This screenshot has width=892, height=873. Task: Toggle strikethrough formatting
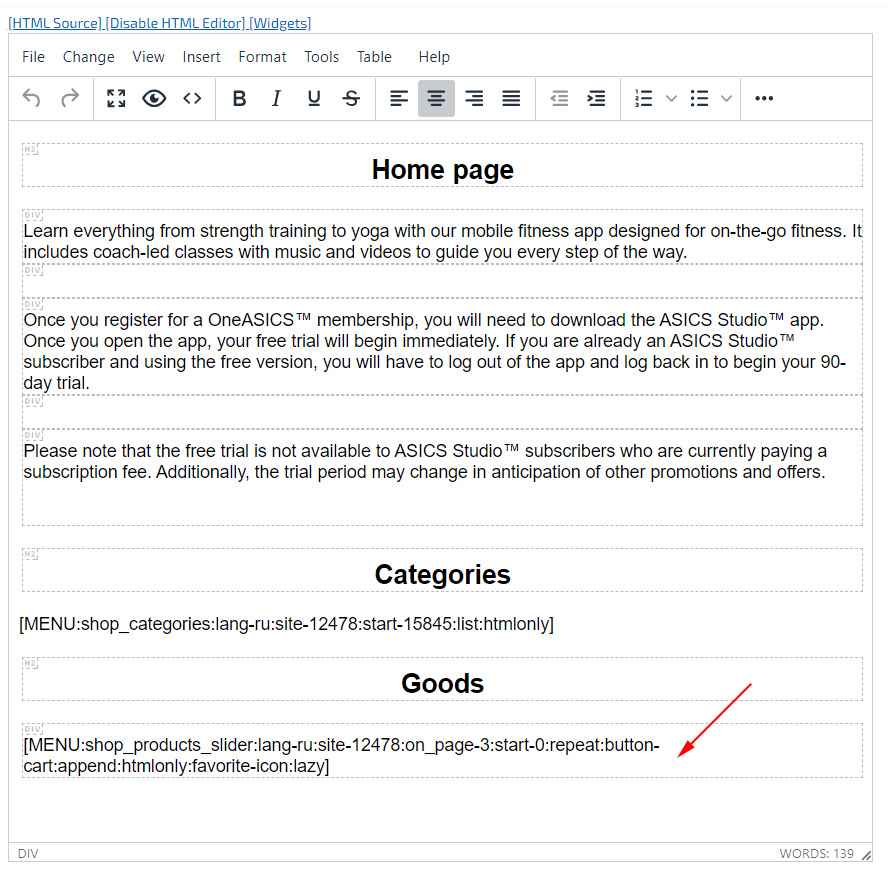pyautogui.click(x=351, y=98)
